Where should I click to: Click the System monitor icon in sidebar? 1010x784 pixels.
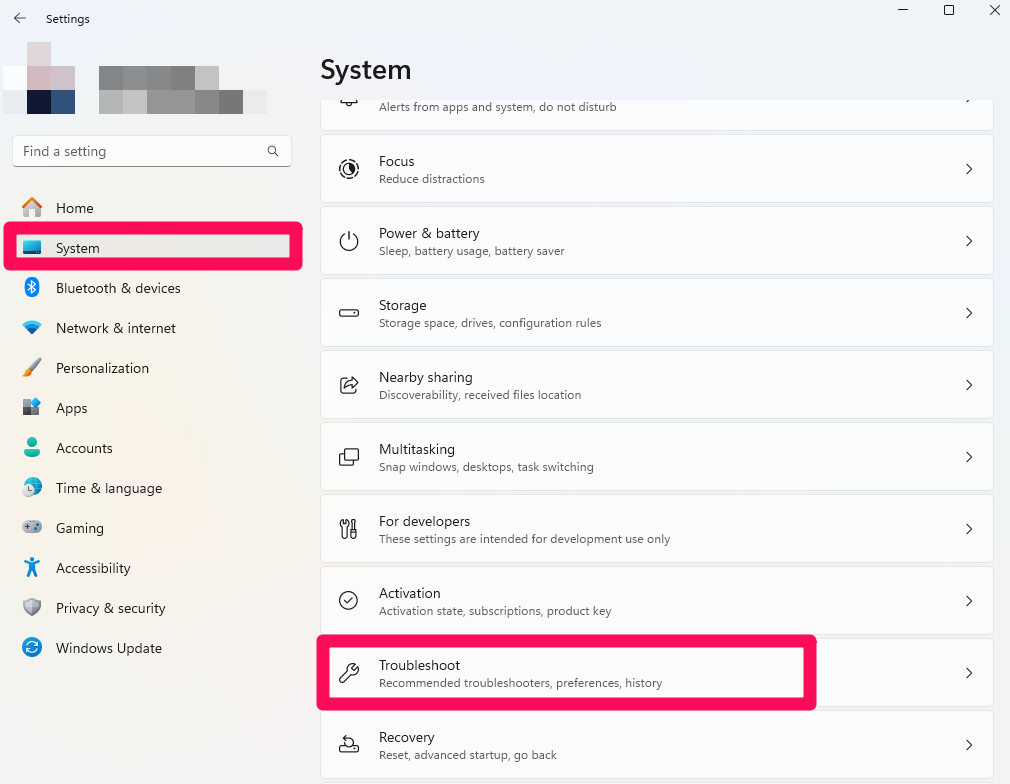click(x=32, y=247)
